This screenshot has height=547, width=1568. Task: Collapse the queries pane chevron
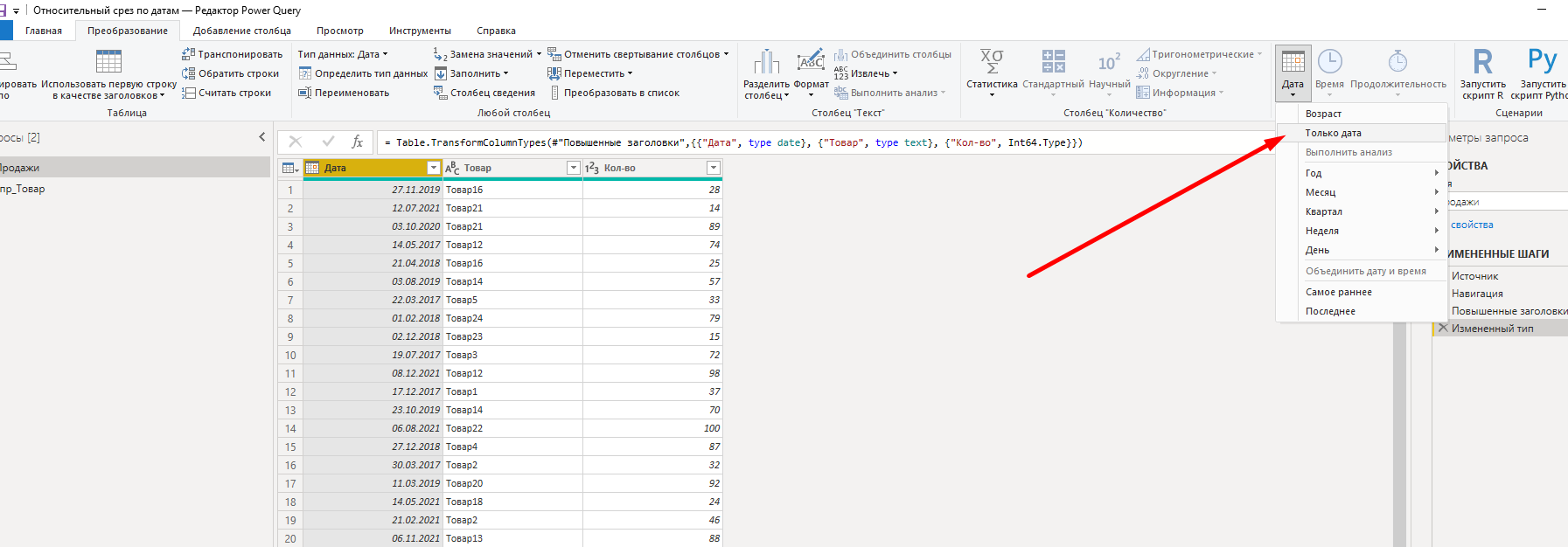(261, 137)
